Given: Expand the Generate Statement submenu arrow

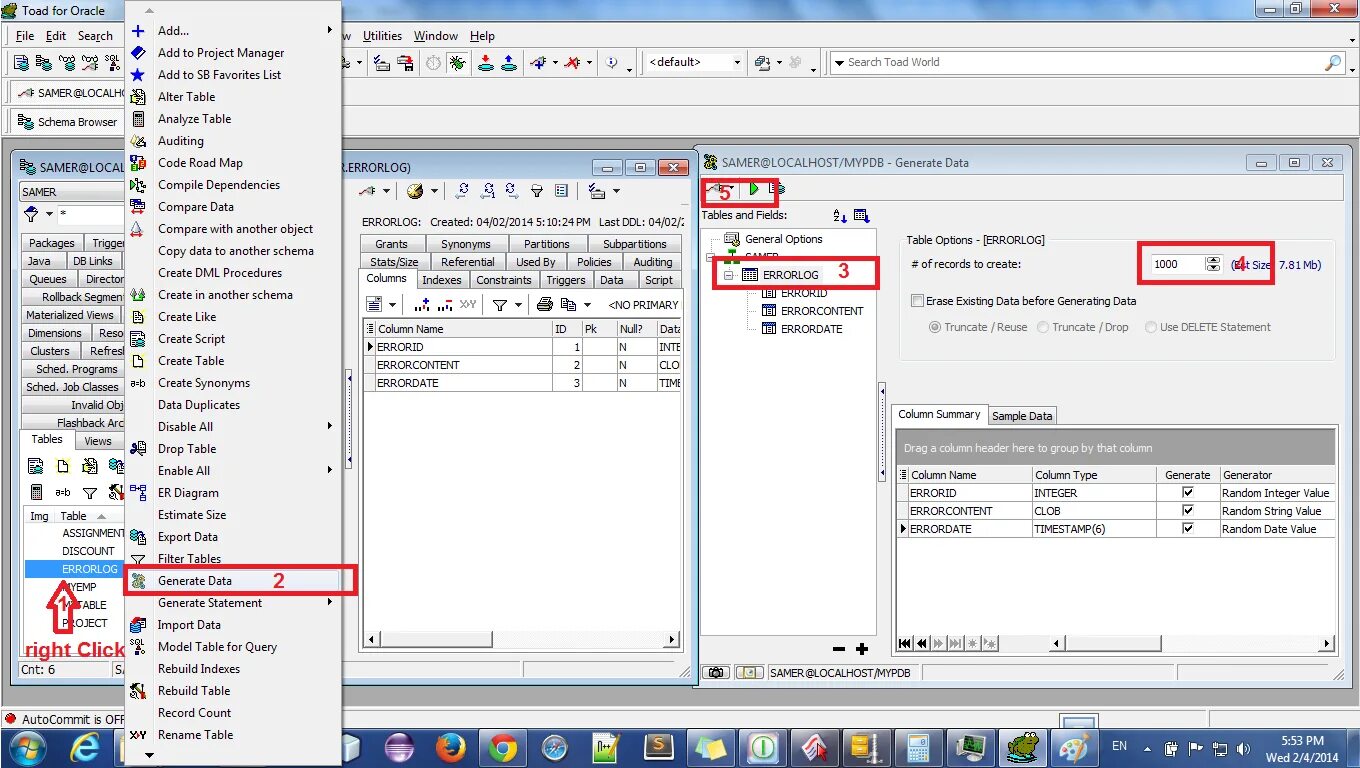Looking at the screenshot, I should [329, 603].
